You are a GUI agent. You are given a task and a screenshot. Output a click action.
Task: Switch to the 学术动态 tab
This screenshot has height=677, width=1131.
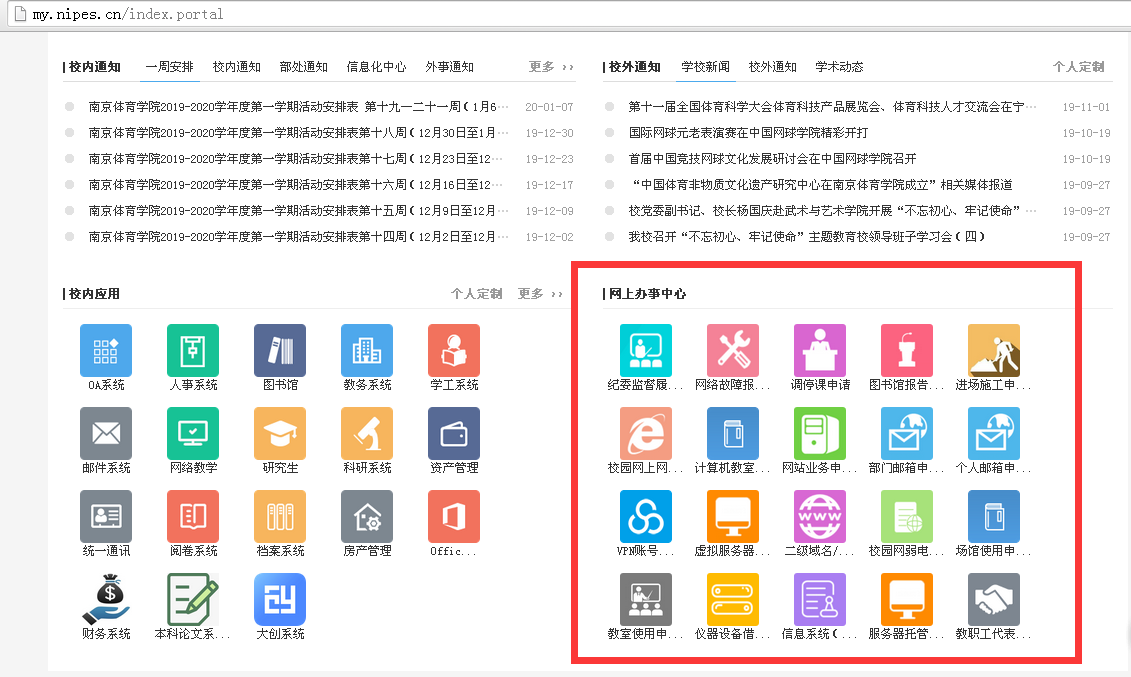(839, 67)
